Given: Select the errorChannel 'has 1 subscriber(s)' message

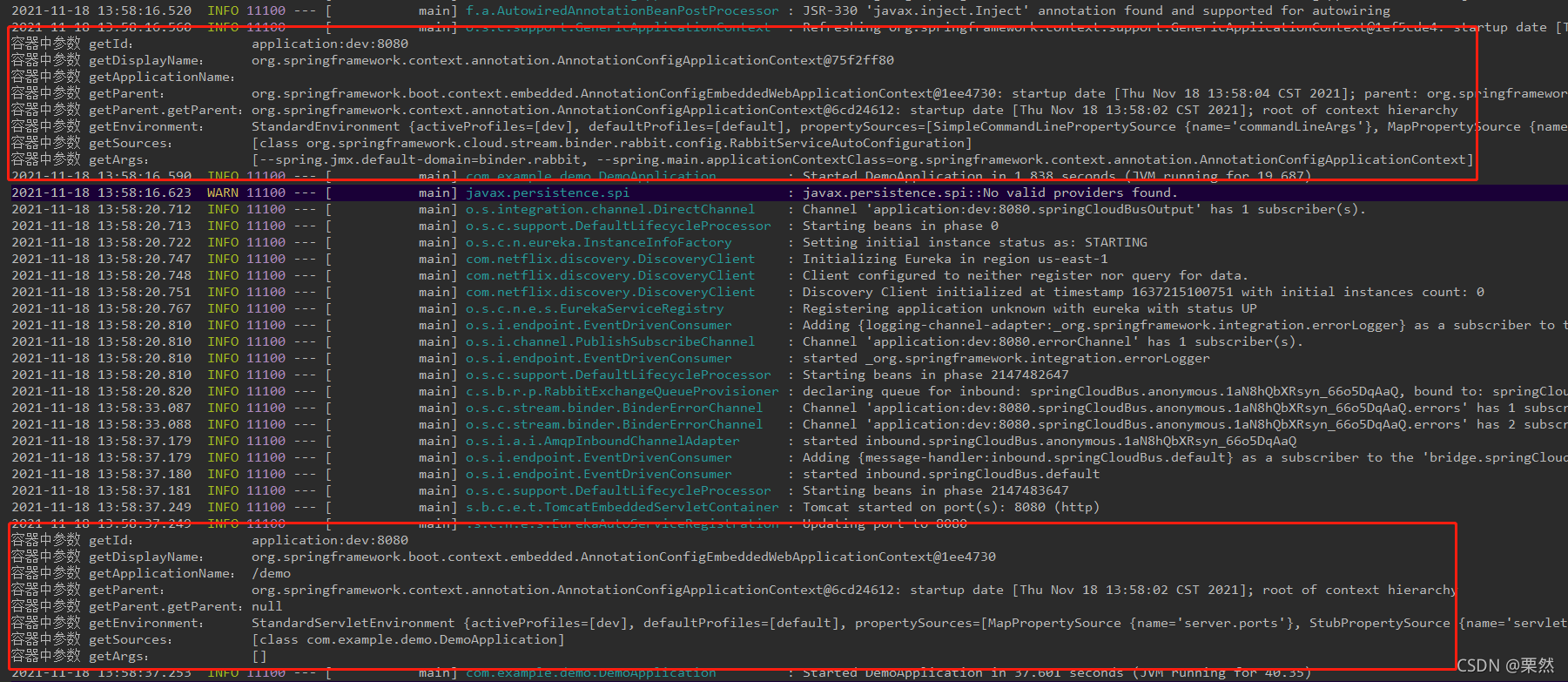Looking at the screenshot, I should pyautogui.click(x=1053, y=341).
